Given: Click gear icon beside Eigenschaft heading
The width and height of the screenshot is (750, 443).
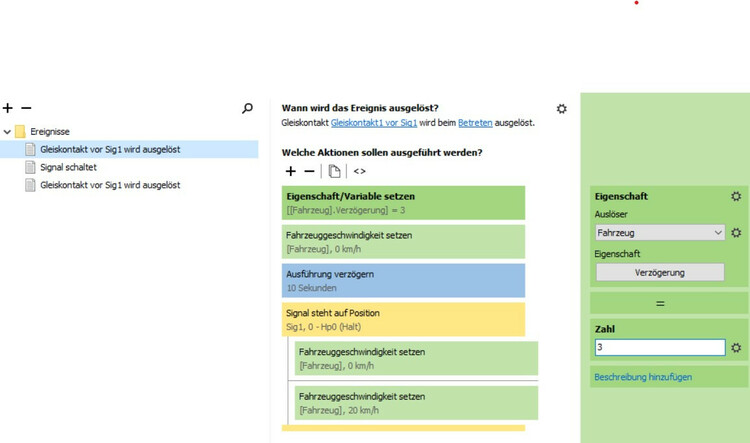Looking at the screenshot, I should point(736,197).
